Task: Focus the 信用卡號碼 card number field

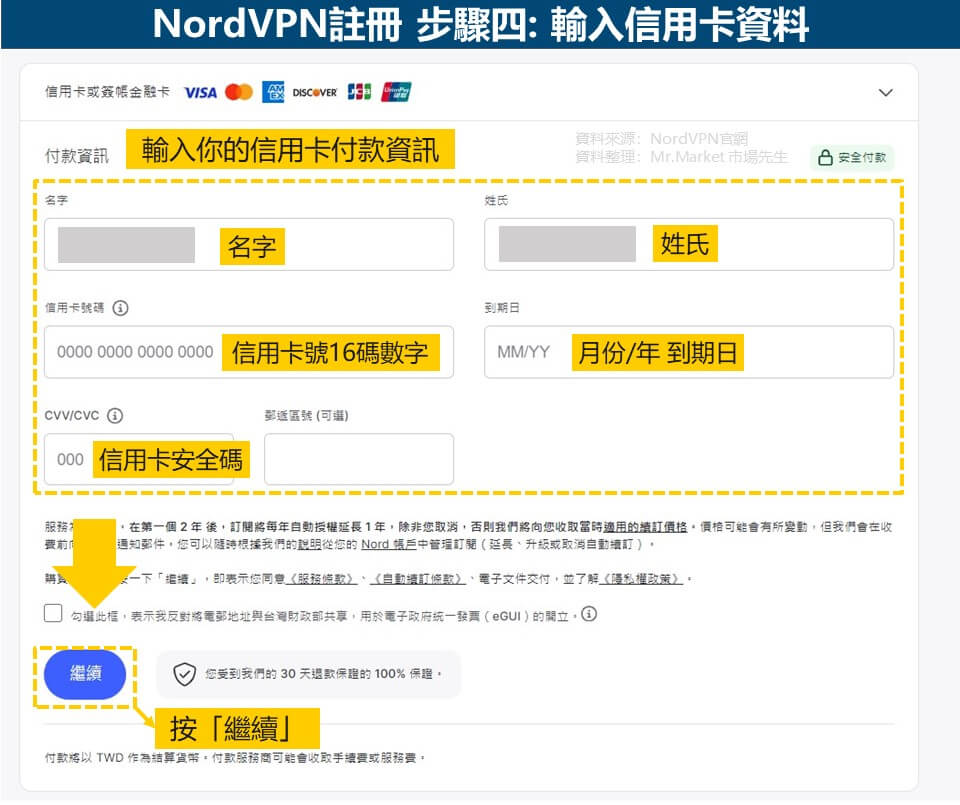Action: tap(249, 352)
